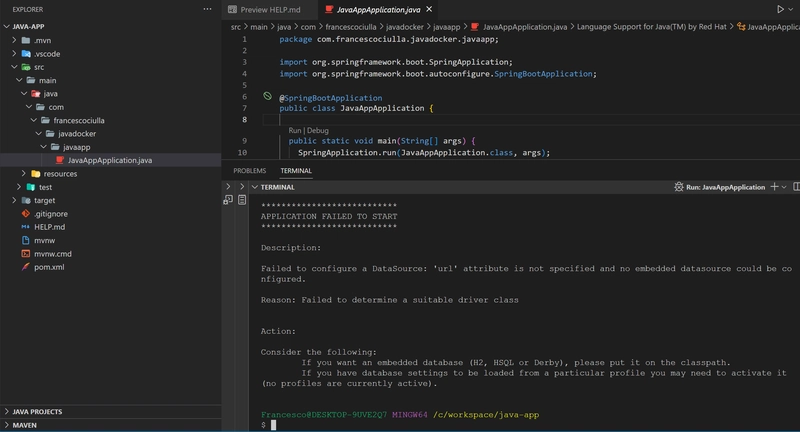The height and width of the screenshot is (432, 800).
Task: Open HELP.md from the explorer
Action: tap(110, 226)
